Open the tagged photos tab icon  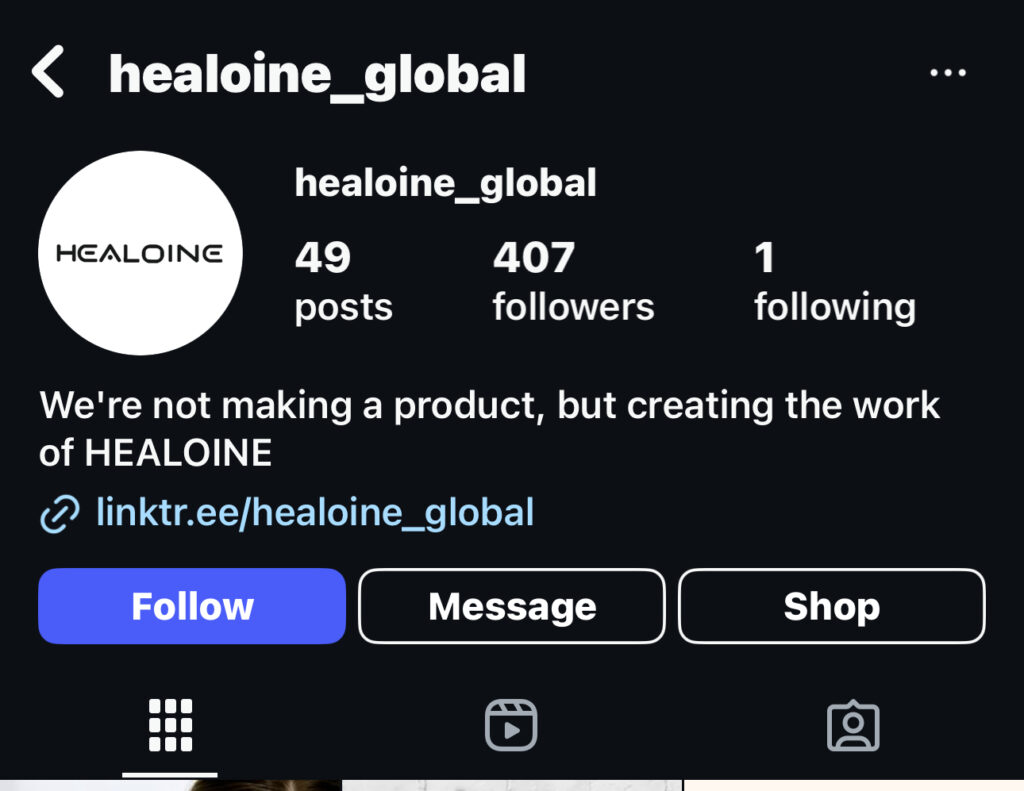click(x=854, y=726)
